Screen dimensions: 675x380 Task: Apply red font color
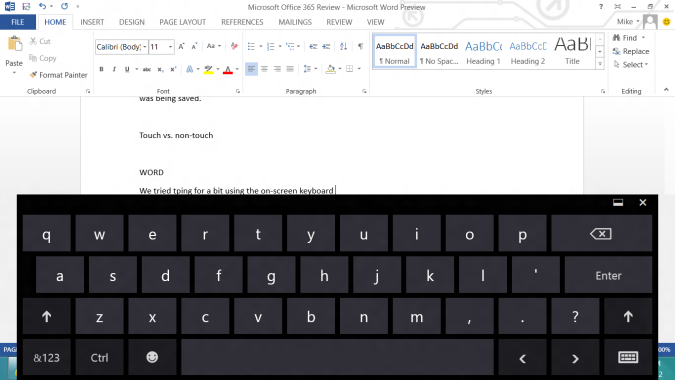[228, 69]
